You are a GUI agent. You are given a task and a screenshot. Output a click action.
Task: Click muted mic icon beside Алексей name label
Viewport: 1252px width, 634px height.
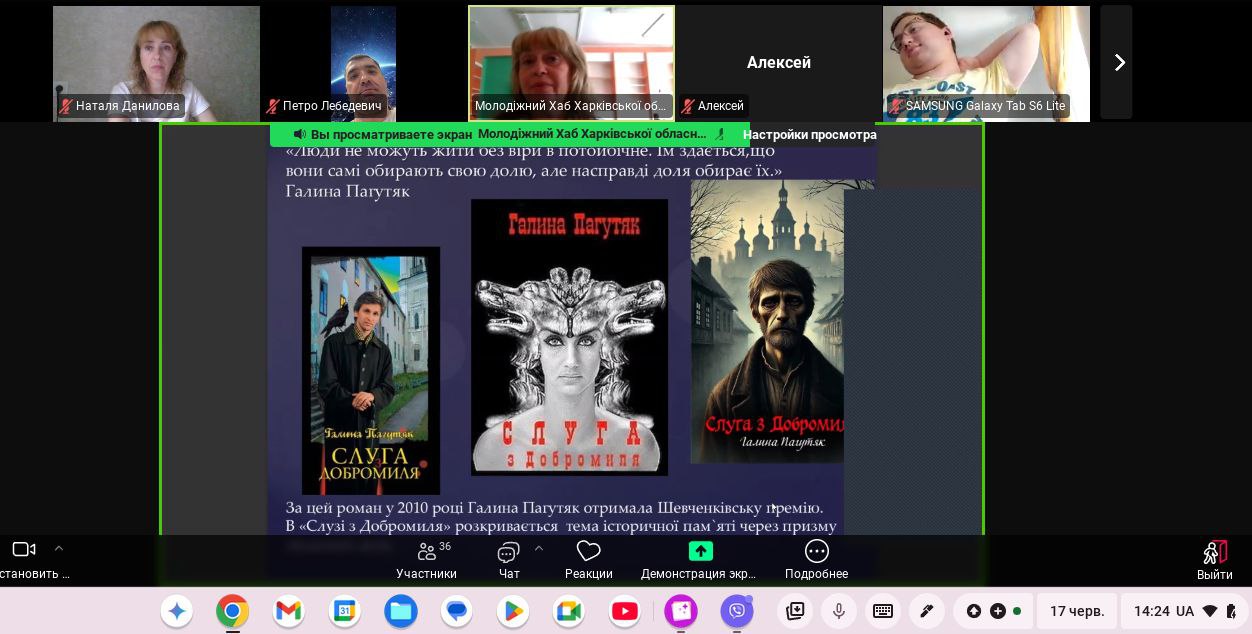[688, 106]
